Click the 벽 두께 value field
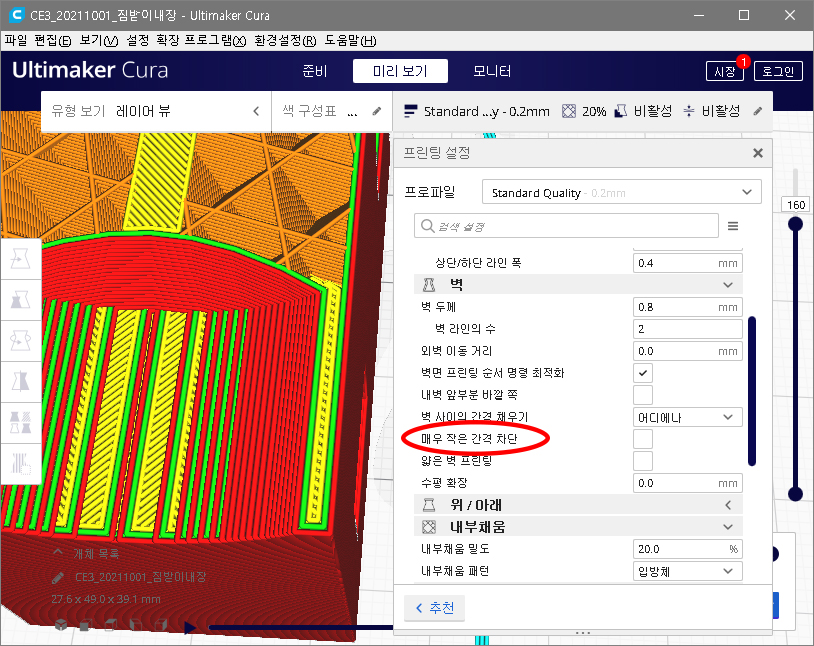814x646 pixels. click(x=687, y=307)
